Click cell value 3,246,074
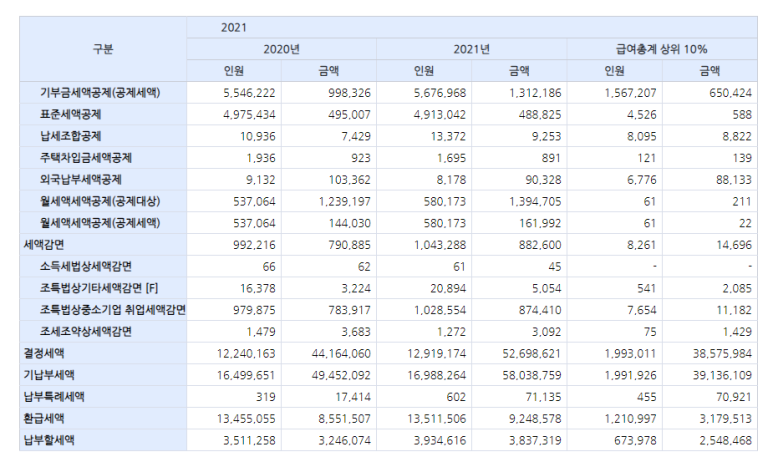This screenshot has width=773, height=457. point(345,440)
